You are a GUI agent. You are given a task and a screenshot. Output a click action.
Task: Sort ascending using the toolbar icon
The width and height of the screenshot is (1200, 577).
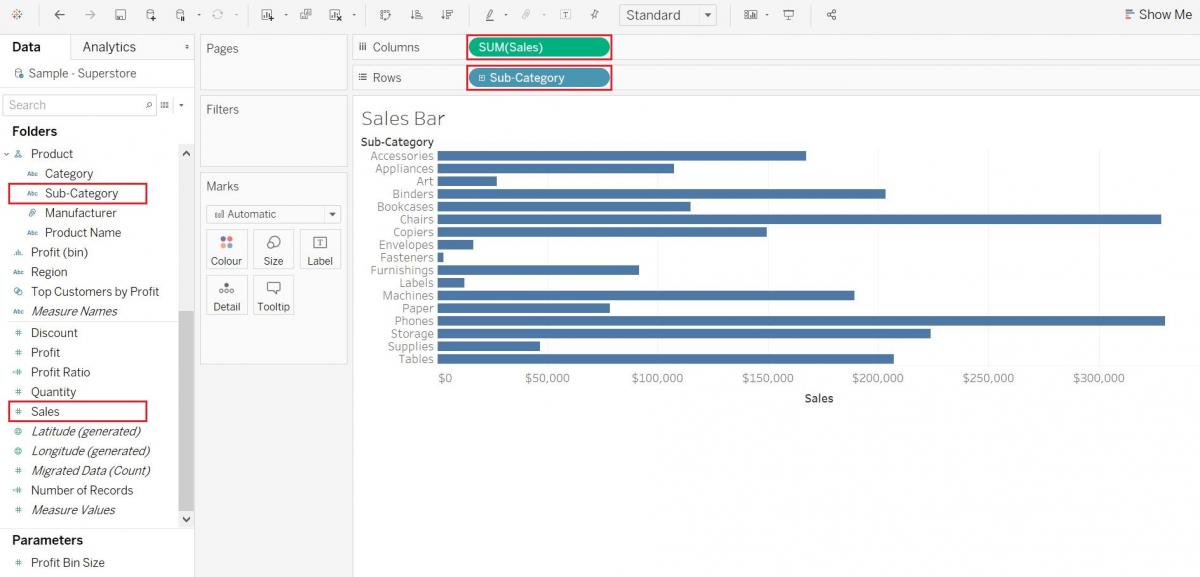(417, 15)
